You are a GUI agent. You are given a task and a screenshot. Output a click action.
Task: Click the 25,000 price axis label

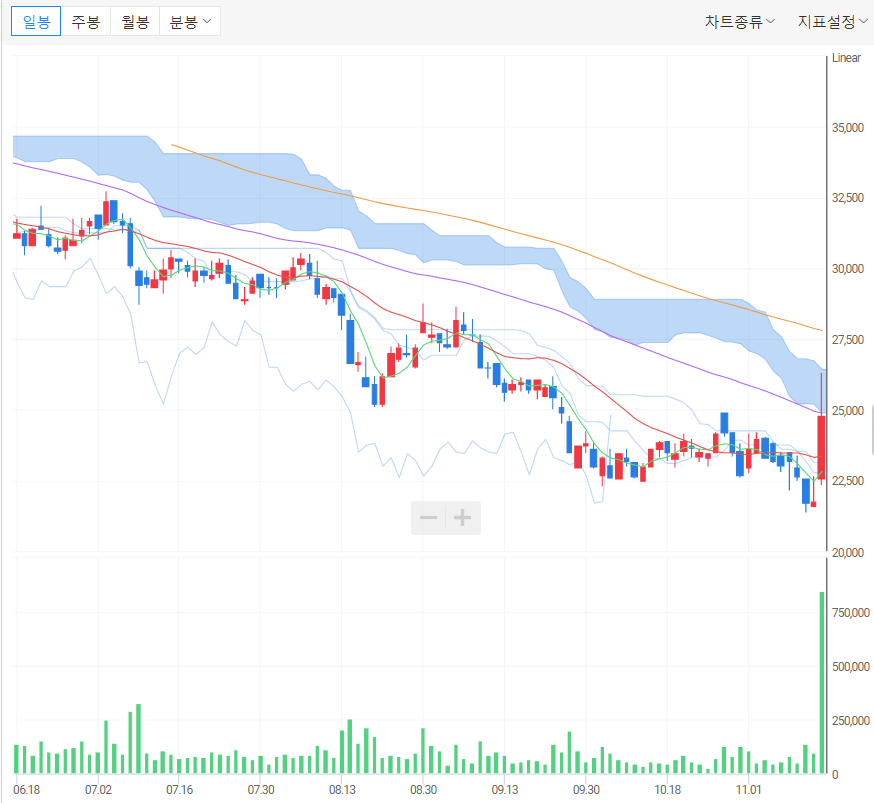[848, 411]
